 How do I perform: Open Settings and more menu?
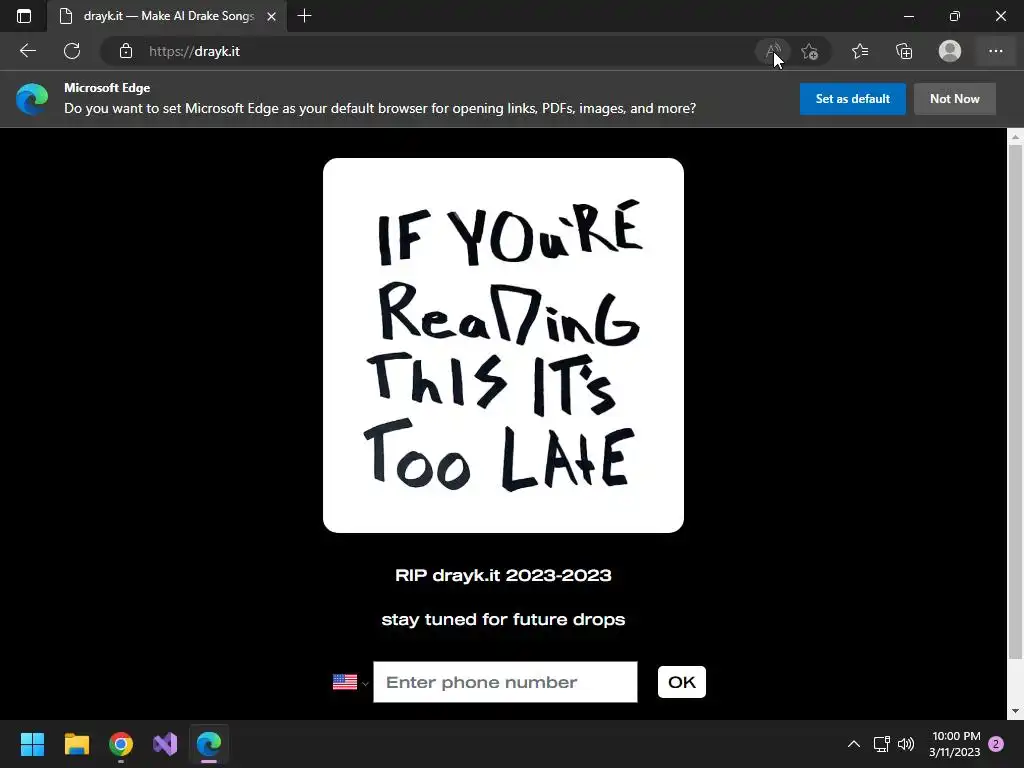coord(995,51)
